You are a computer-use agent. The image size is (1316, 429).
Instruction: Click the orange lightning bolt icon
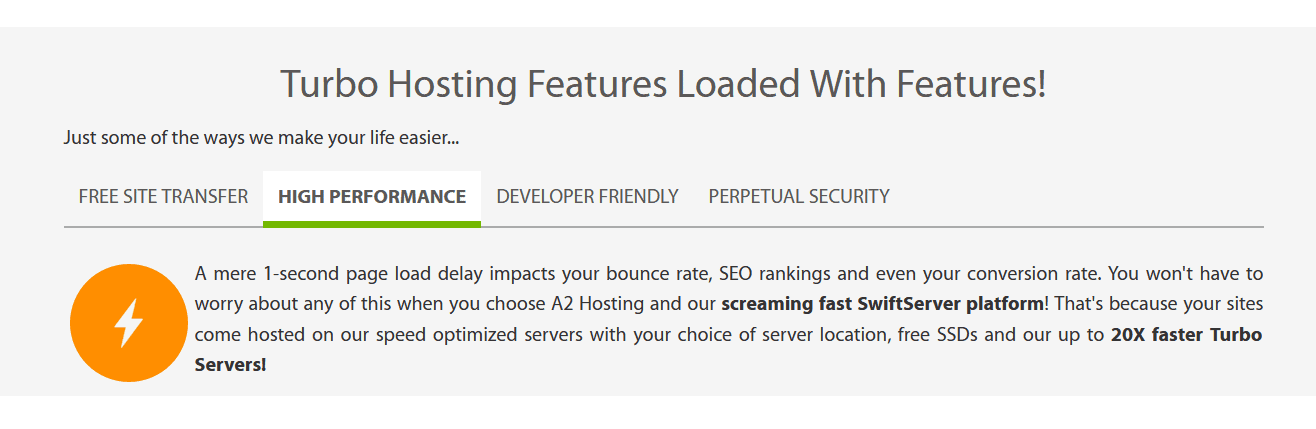pyautogui.click(x=129, y=323)
